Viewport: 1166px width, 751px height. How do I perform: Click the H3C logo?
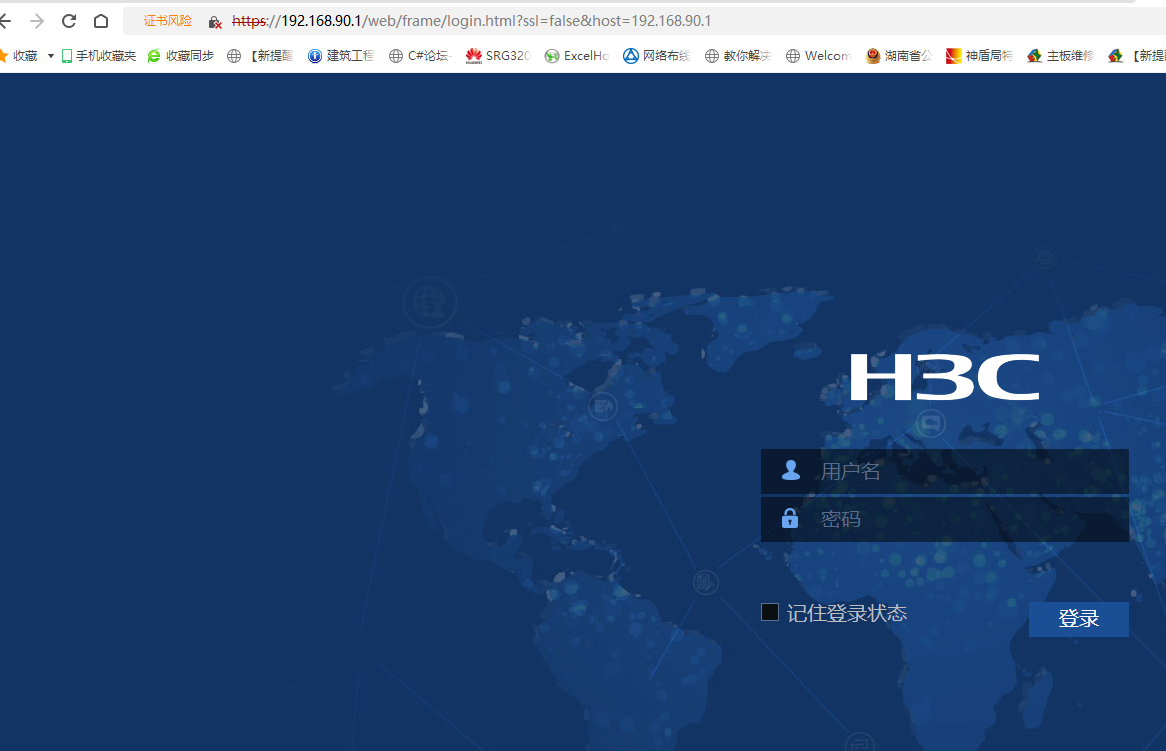pos(944,377)
